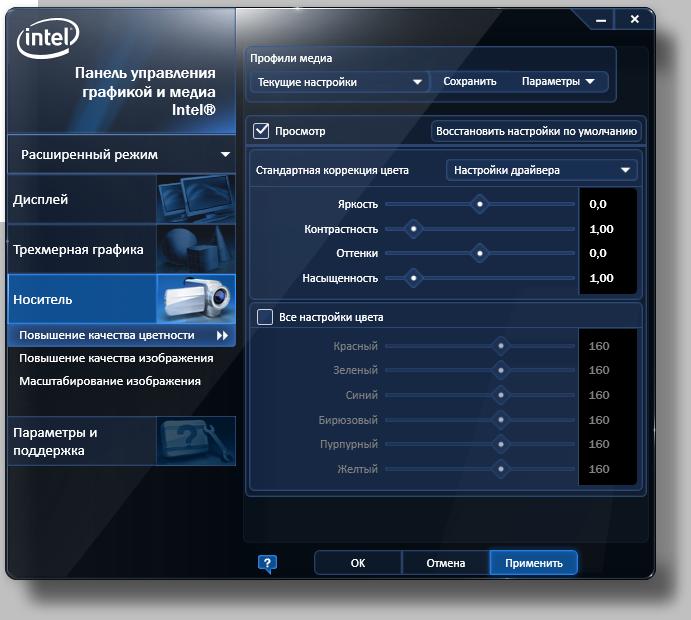Click the Контрастность value 1,00
The width and height of the screenshot is (691, 620).
[x=602, y=229]
